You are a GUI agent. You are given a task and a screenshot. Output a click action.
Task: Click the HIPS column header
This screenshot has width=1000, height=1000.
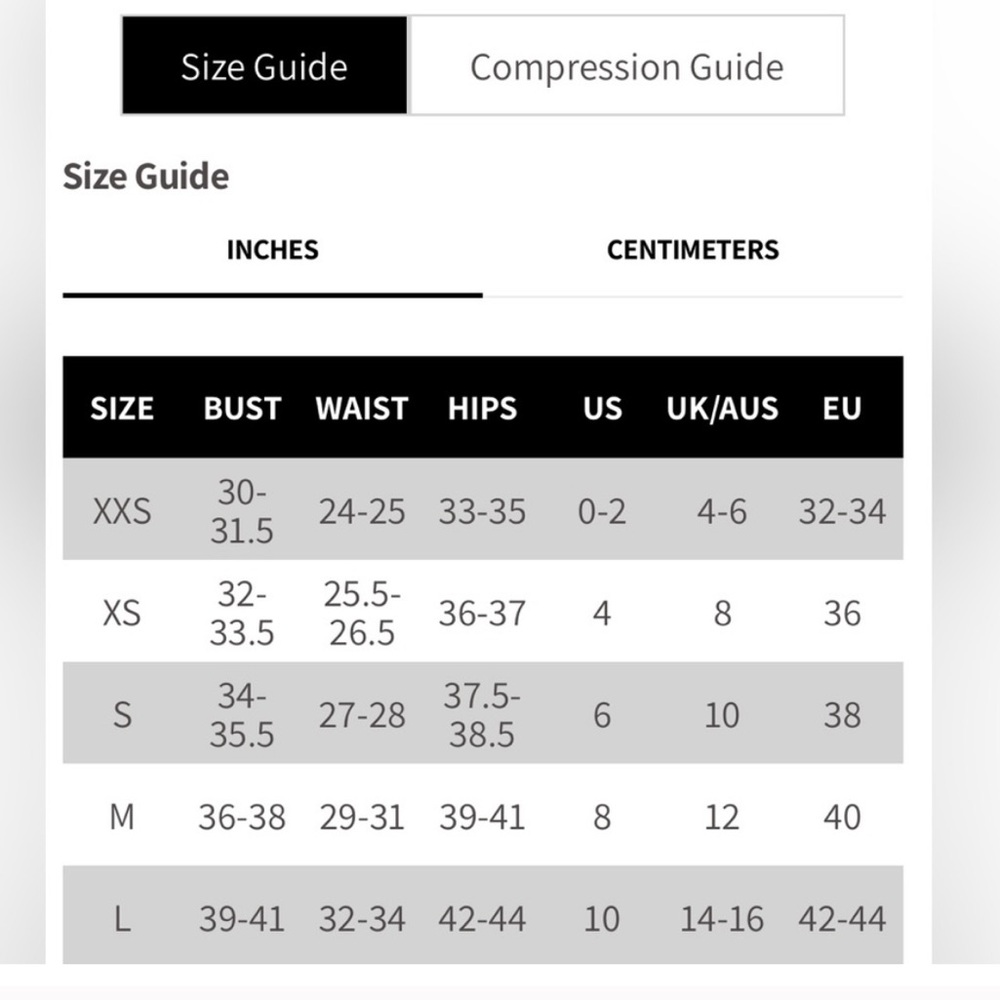click(x=482, y=408)
